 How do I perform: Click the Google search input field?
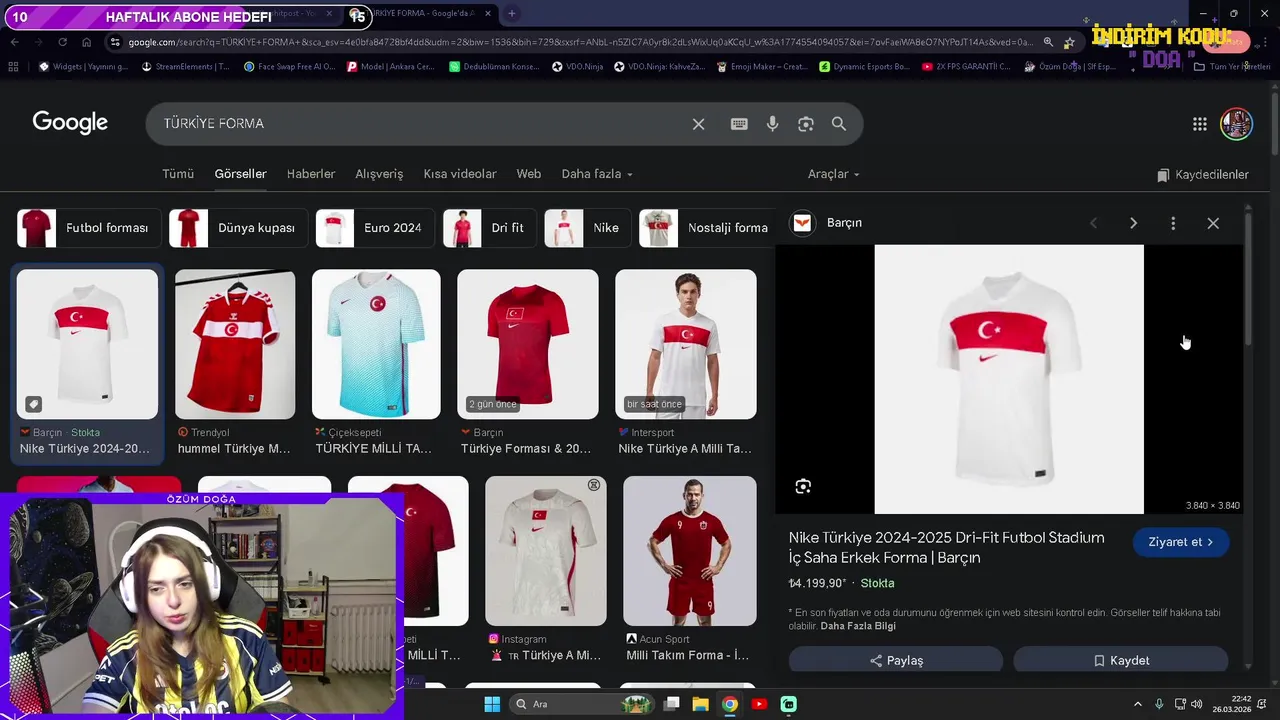coord(420,124)
